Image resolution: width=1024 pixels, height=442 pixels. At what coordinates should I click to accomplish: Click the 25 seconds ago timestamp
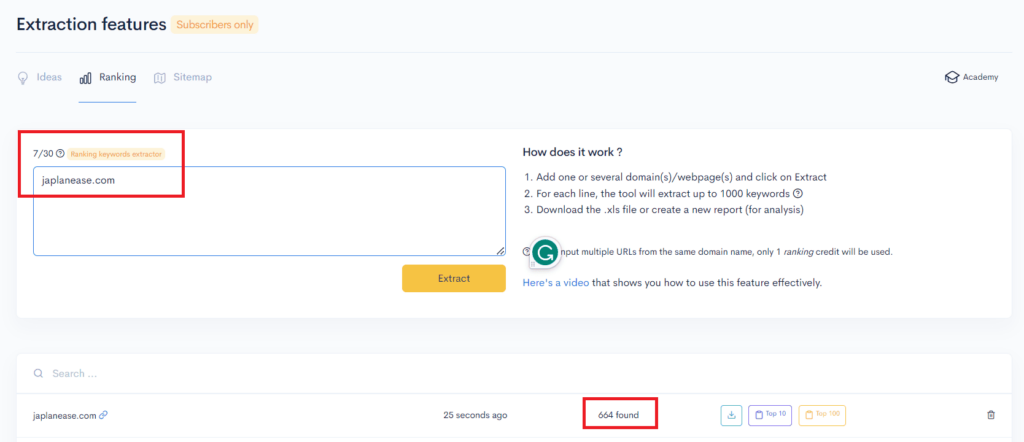[475, 415]
